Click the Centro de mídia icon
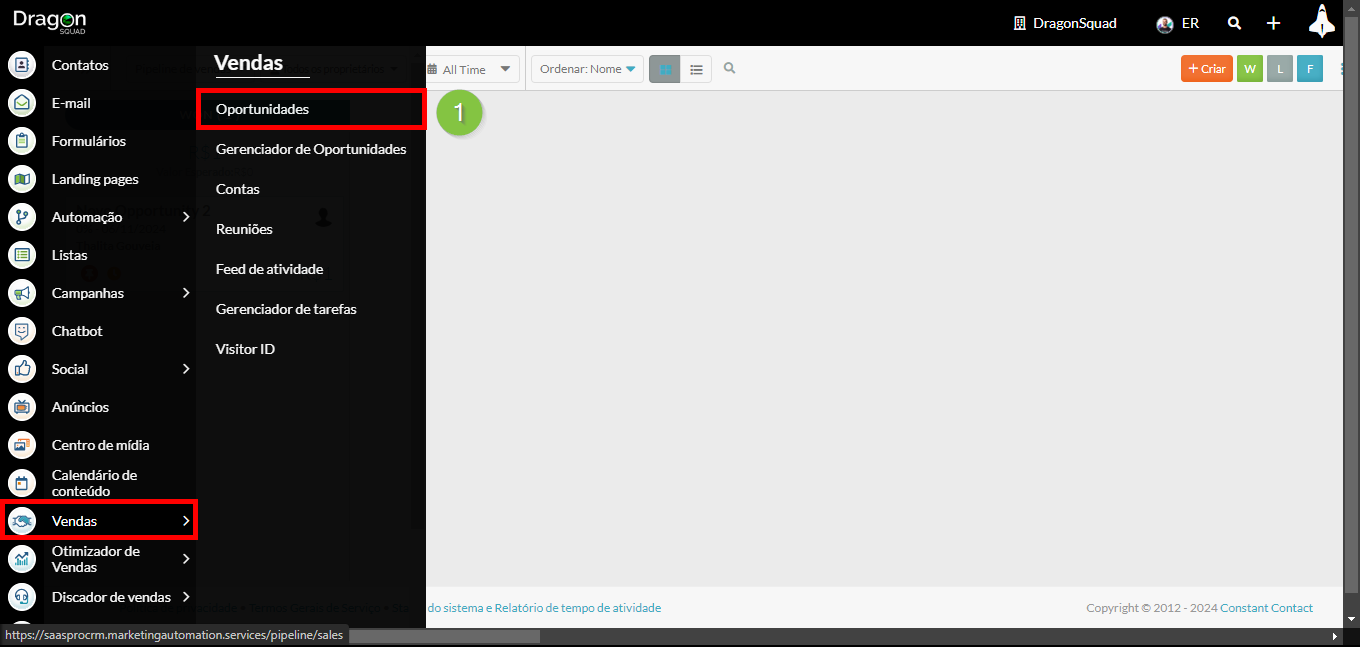 click(x=22, y=445)
